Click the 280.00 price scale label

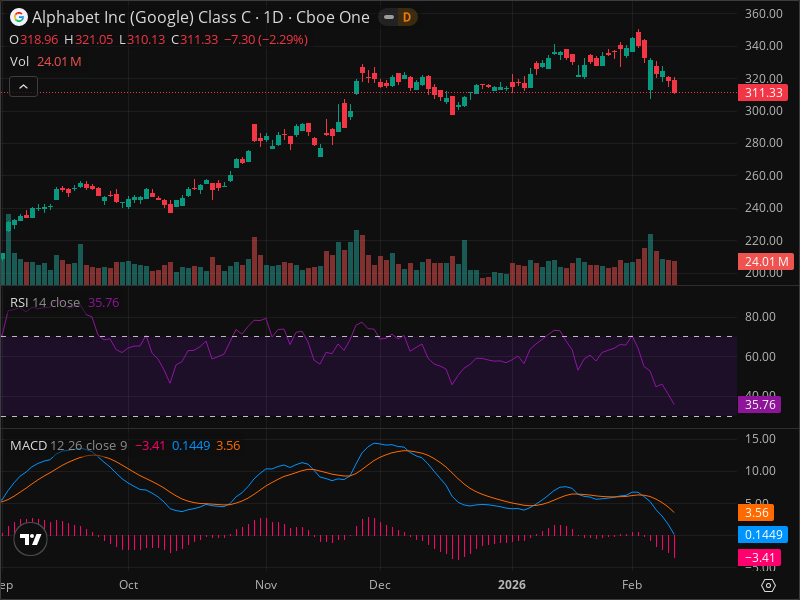point(763,143)
